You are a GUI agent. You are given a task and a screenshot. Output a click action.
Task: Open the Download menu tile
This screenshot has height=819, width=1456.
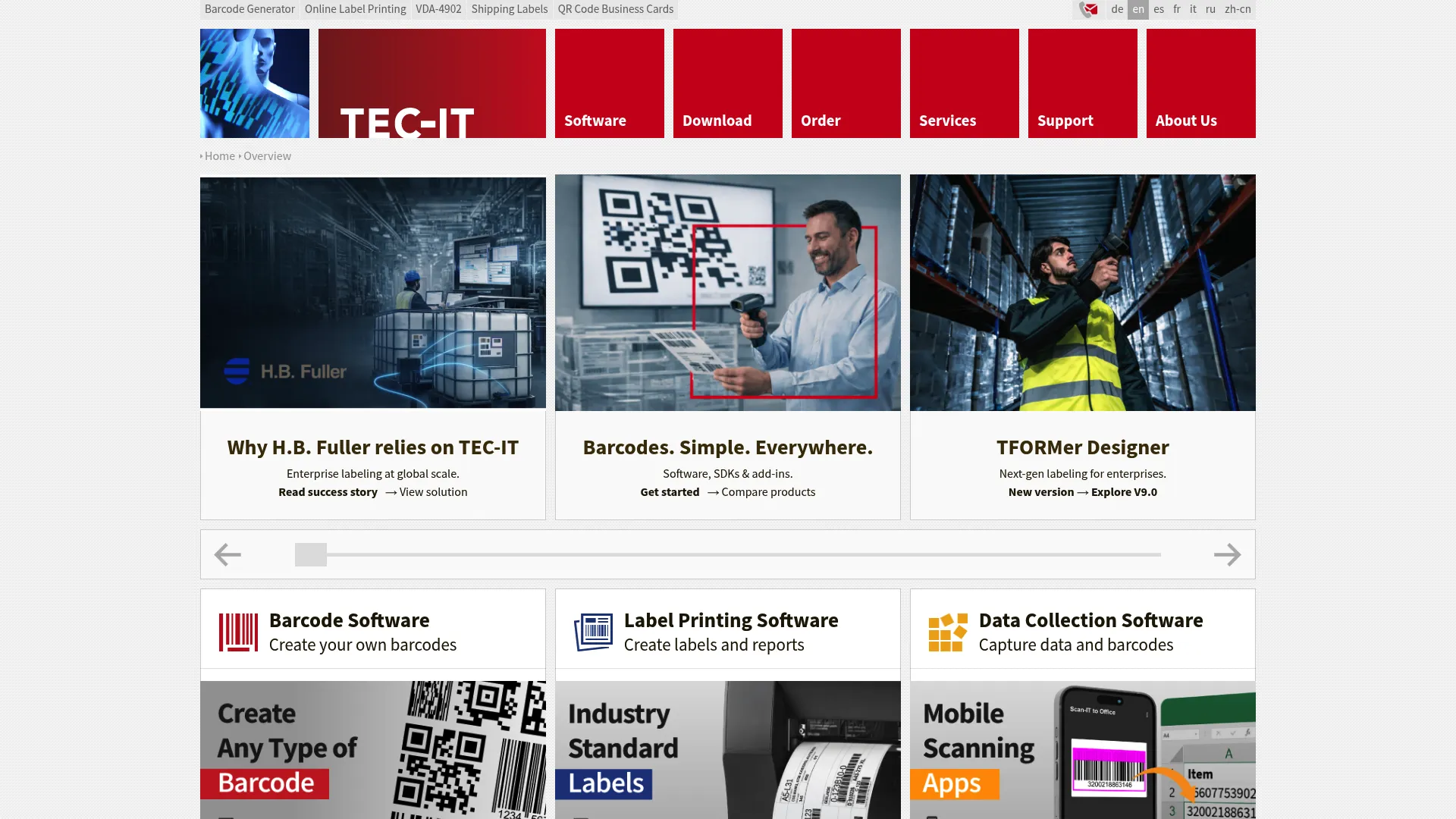pos(728,83)
